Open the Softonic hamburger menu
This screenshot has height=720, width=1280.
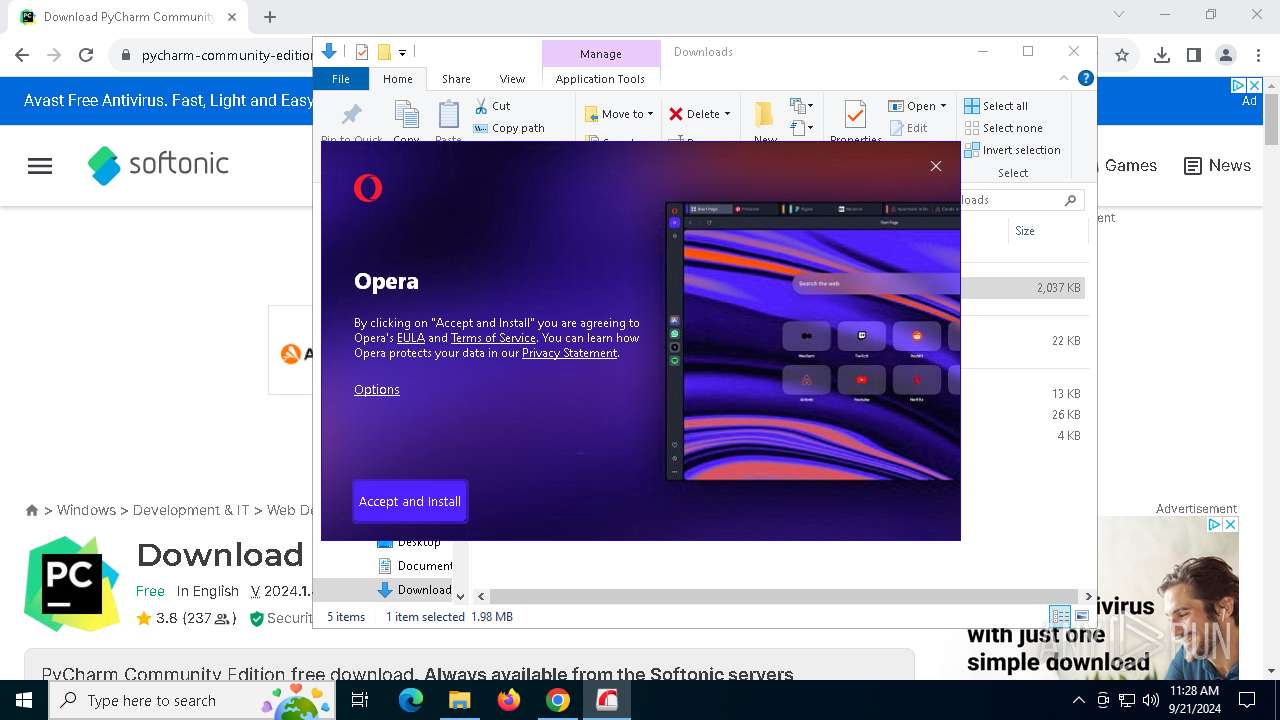tap(40, 166)
